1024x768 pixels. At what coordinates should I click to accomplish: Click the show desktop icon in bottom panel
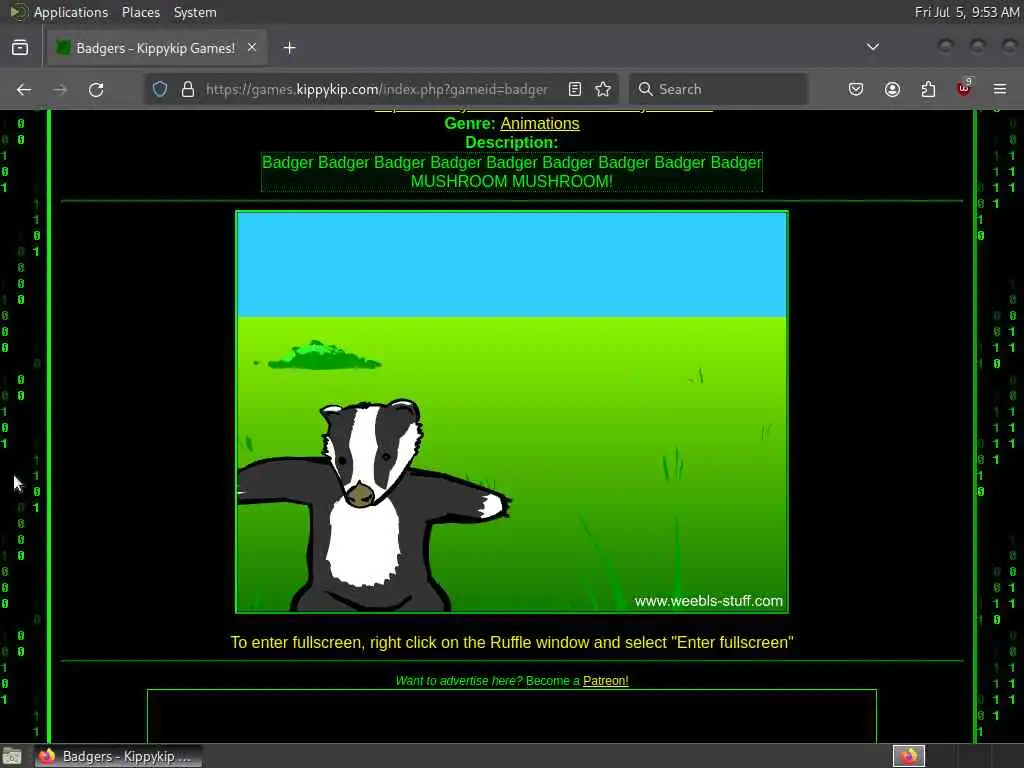[x=12, y=756]
